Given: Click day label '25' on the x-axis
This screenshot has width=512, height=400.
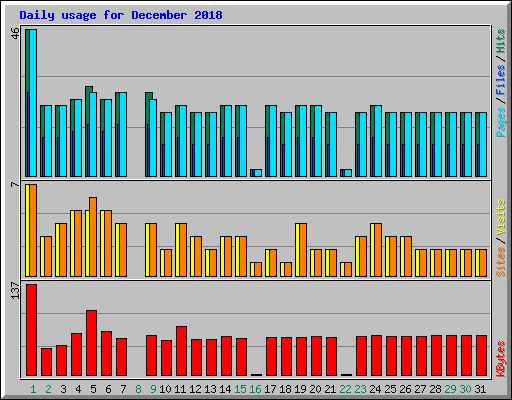Looking at the screenshot, I should (390, 389).
